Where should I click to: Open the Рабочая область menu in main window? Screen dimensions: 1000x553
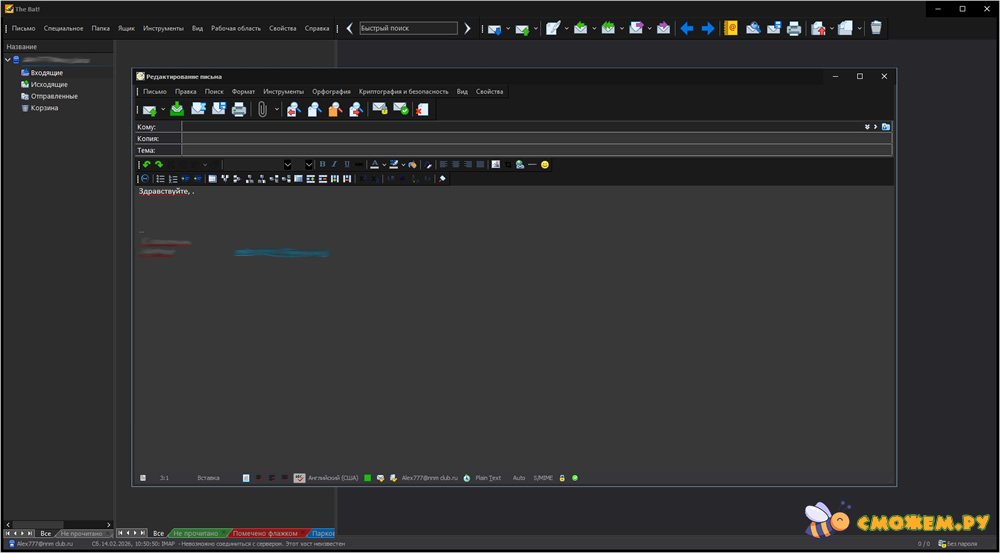[235, 28]
